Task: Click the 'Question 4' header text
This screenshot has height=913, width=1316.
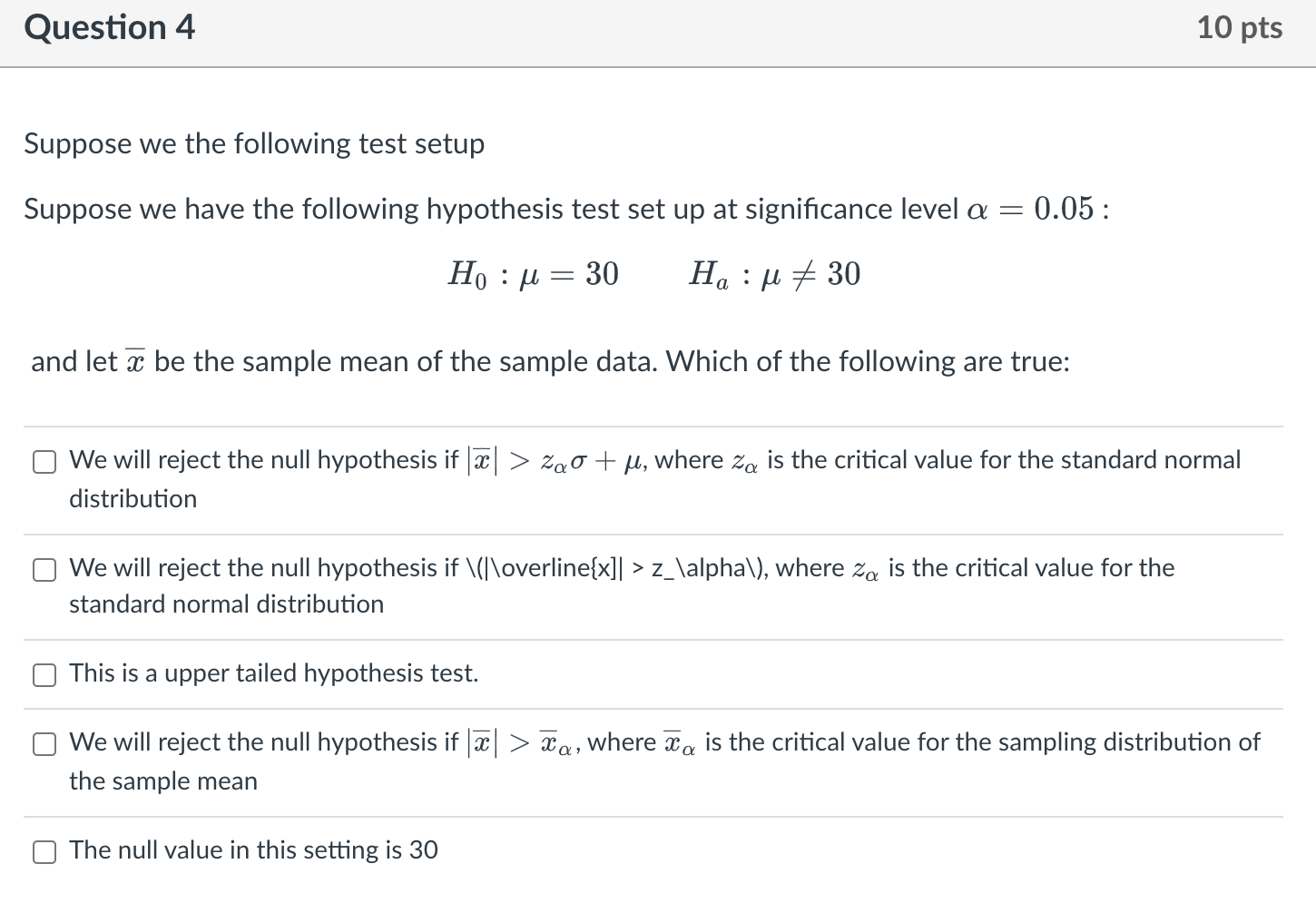Action: pos(108,27)
